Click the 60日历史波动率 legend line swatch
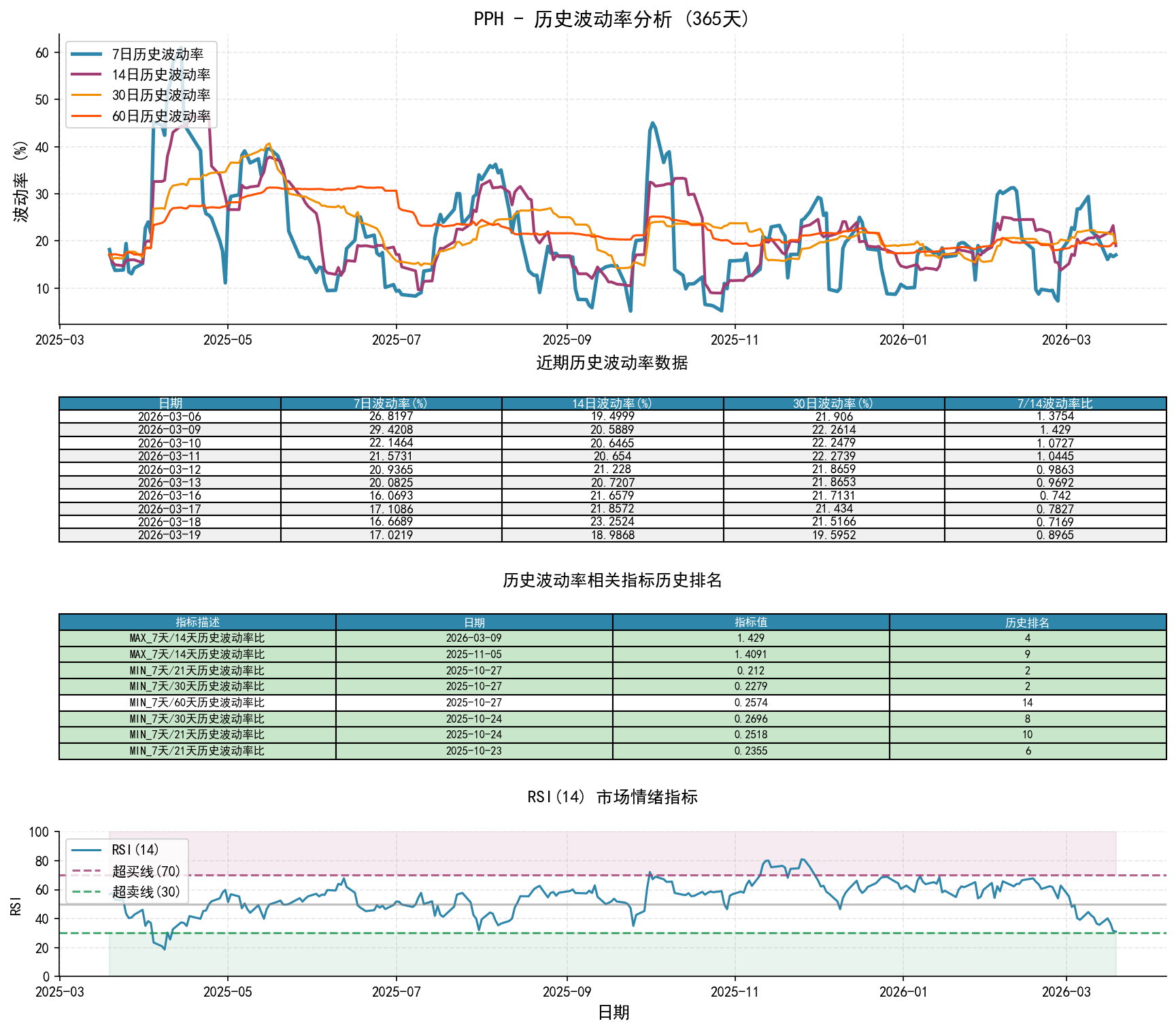 point(88,116)
